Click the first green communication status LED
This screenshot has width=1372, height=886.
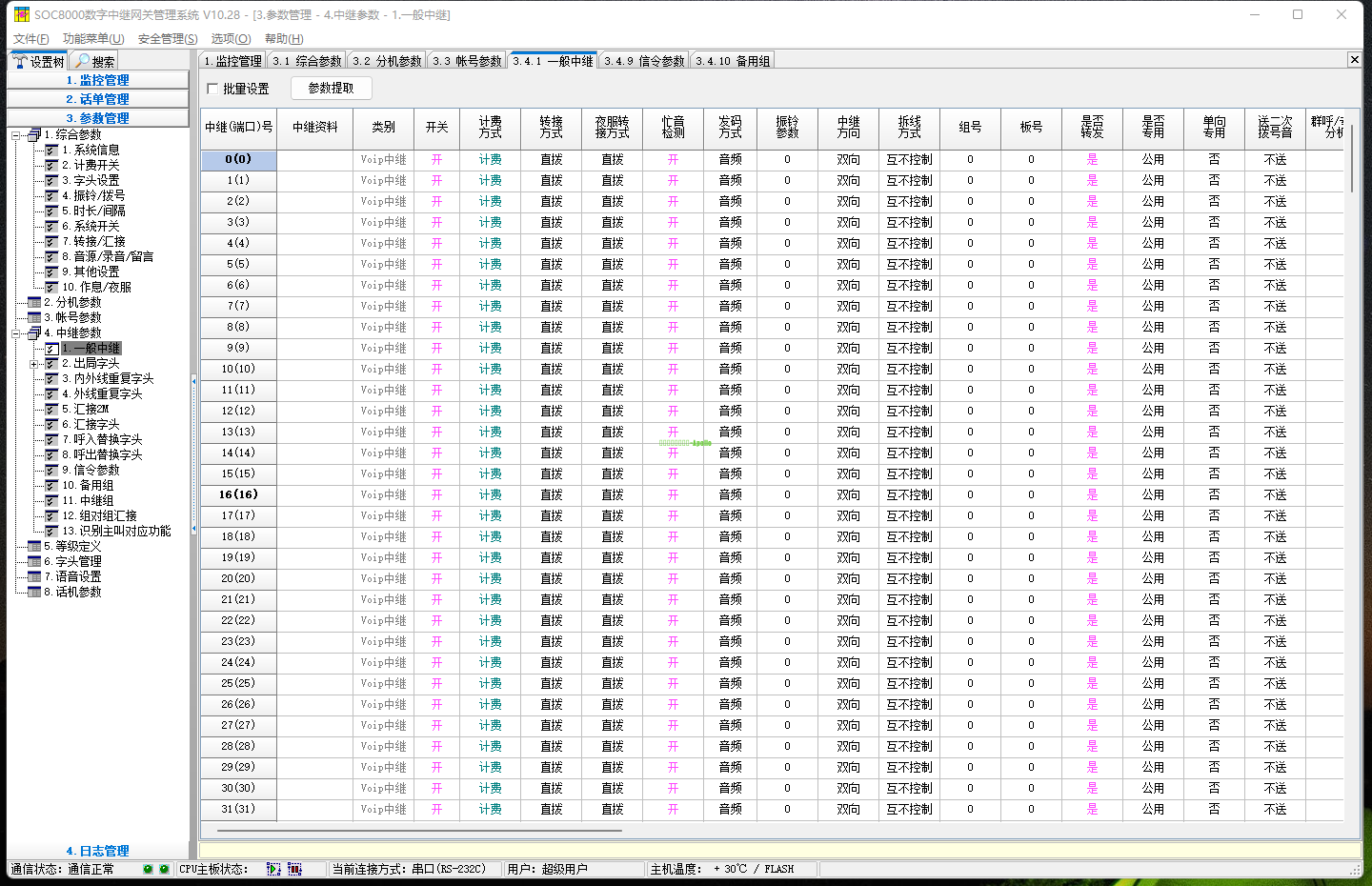pyautogui.click(x=148, y=869)
